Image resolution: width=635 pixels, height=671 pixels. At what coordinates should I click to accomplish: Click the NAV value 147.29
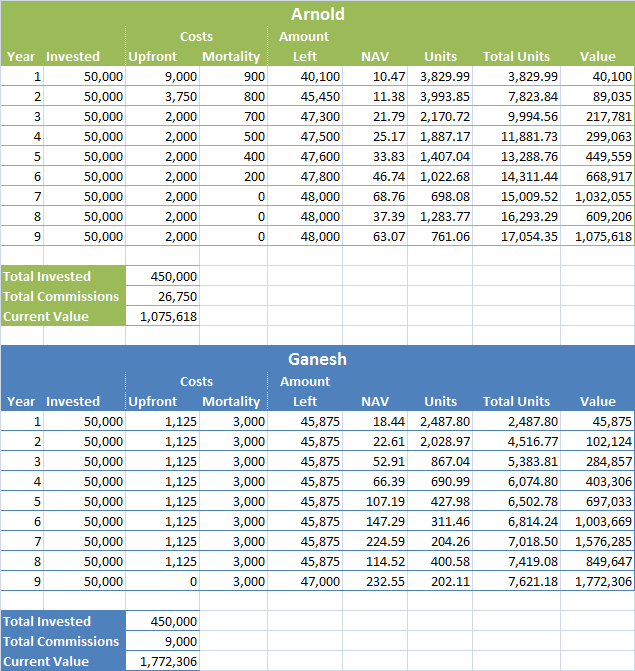[x=385, y=521]
